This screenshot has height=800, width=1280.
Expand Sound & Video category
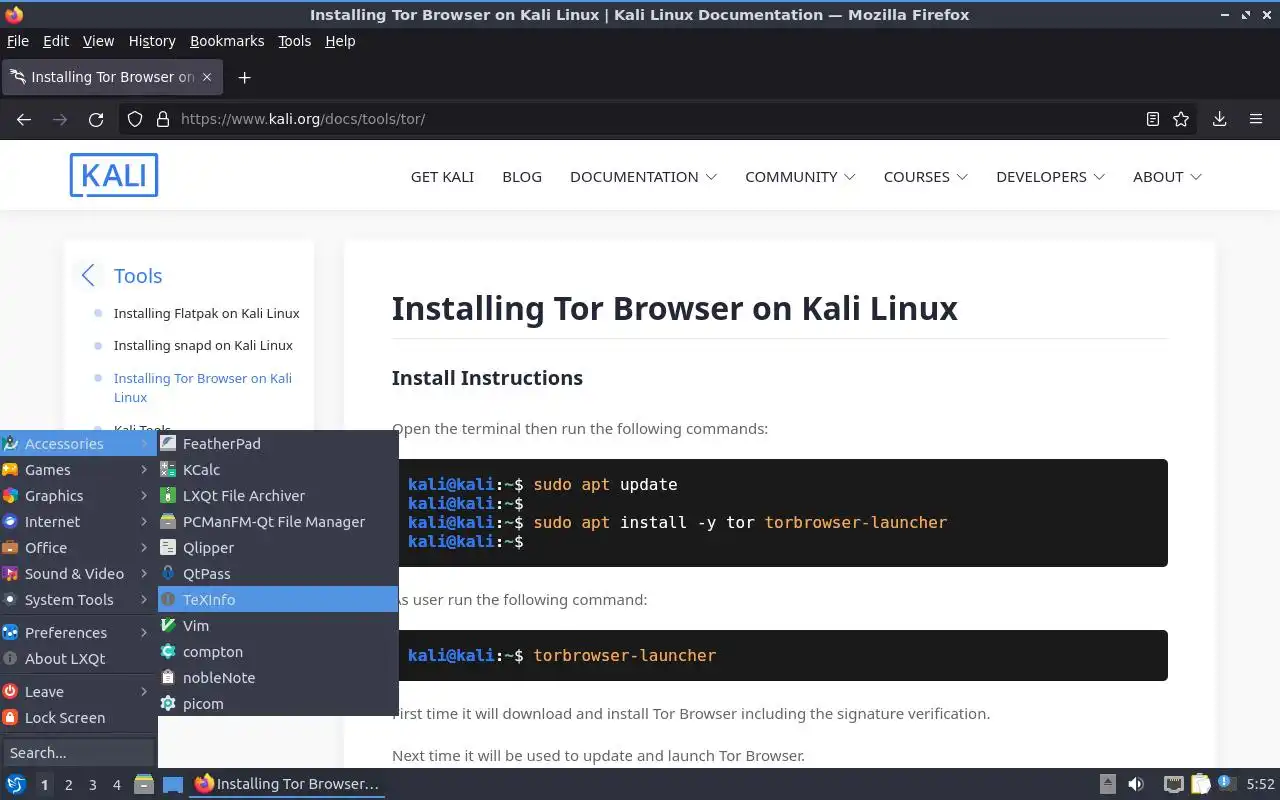(78, 574)
